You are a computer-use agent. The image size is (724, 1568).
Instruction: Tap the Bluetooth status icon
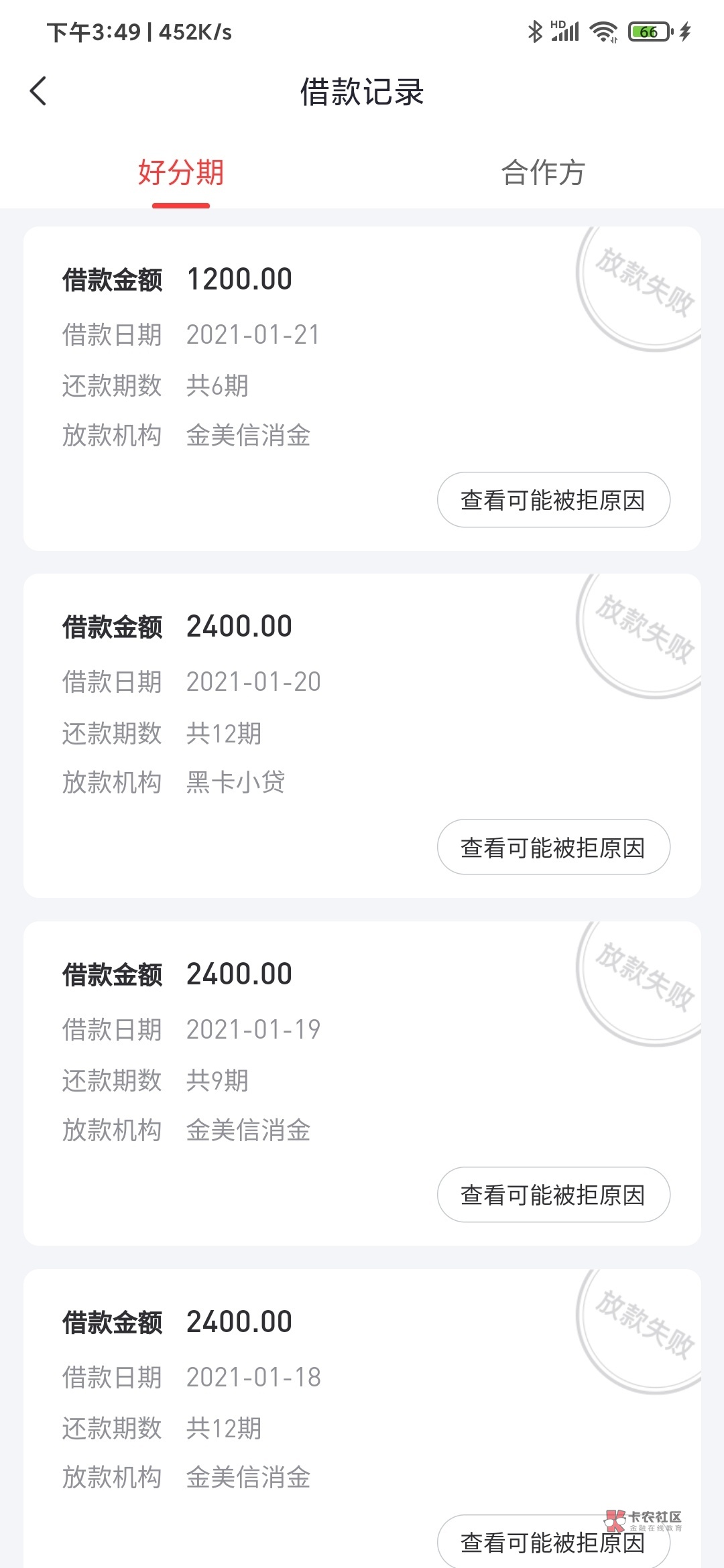click(x=535, y=31)
